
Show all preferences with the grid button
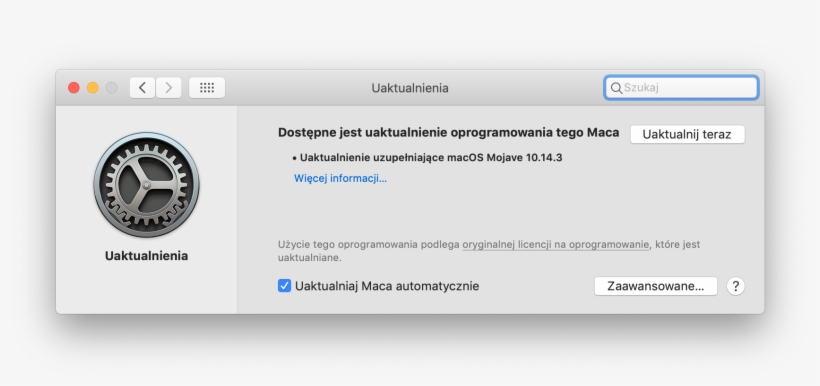[x=207, y=88]
